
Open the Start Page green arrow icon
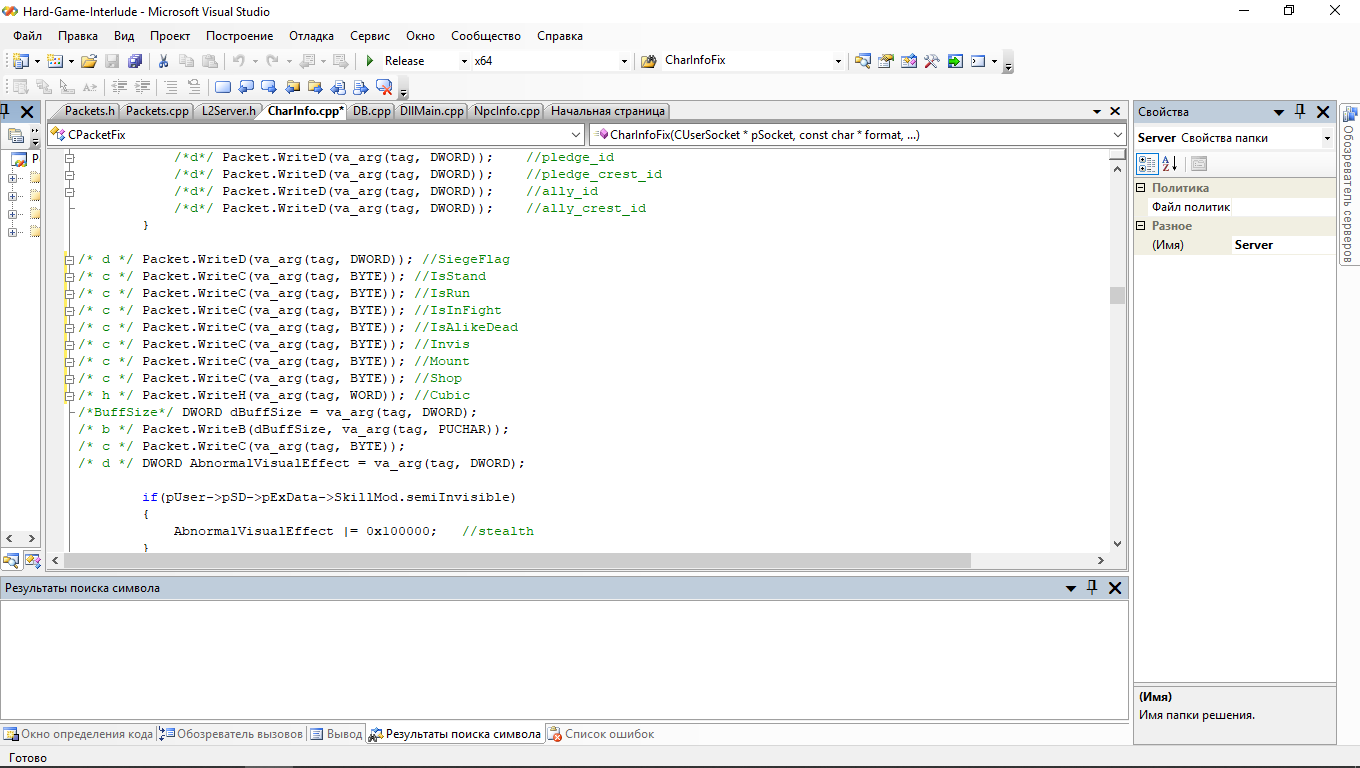[x=955, y=61]
